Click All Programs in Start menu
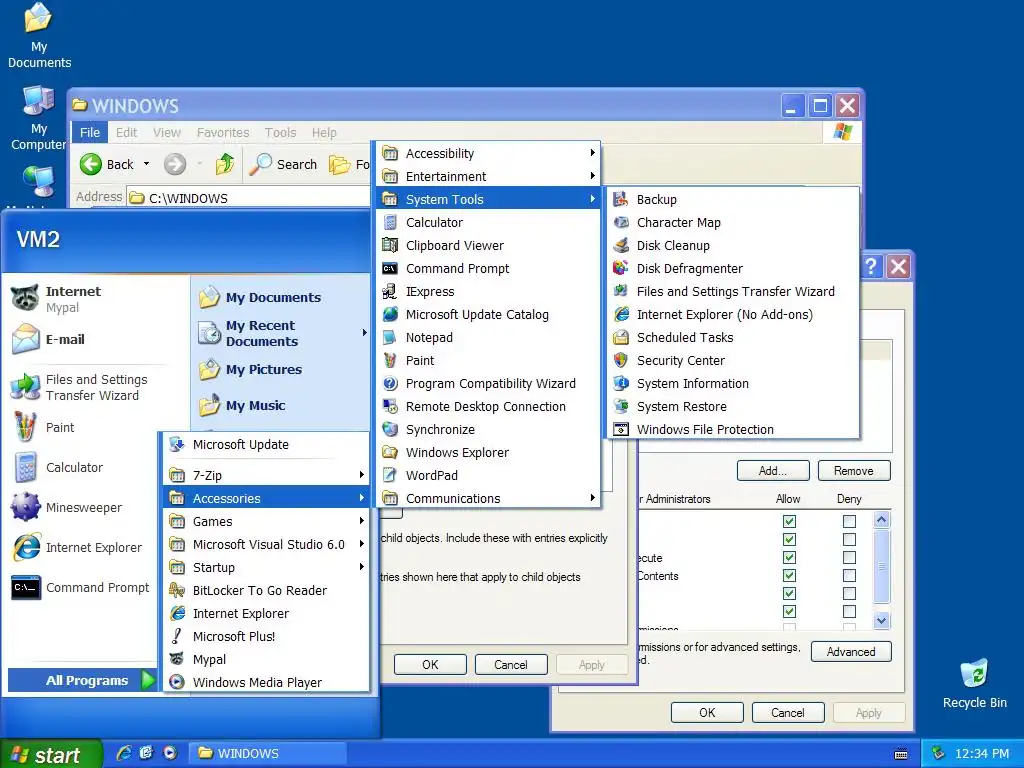The image size is (1024, 768). pyautogui.click(x=82, y=680)
